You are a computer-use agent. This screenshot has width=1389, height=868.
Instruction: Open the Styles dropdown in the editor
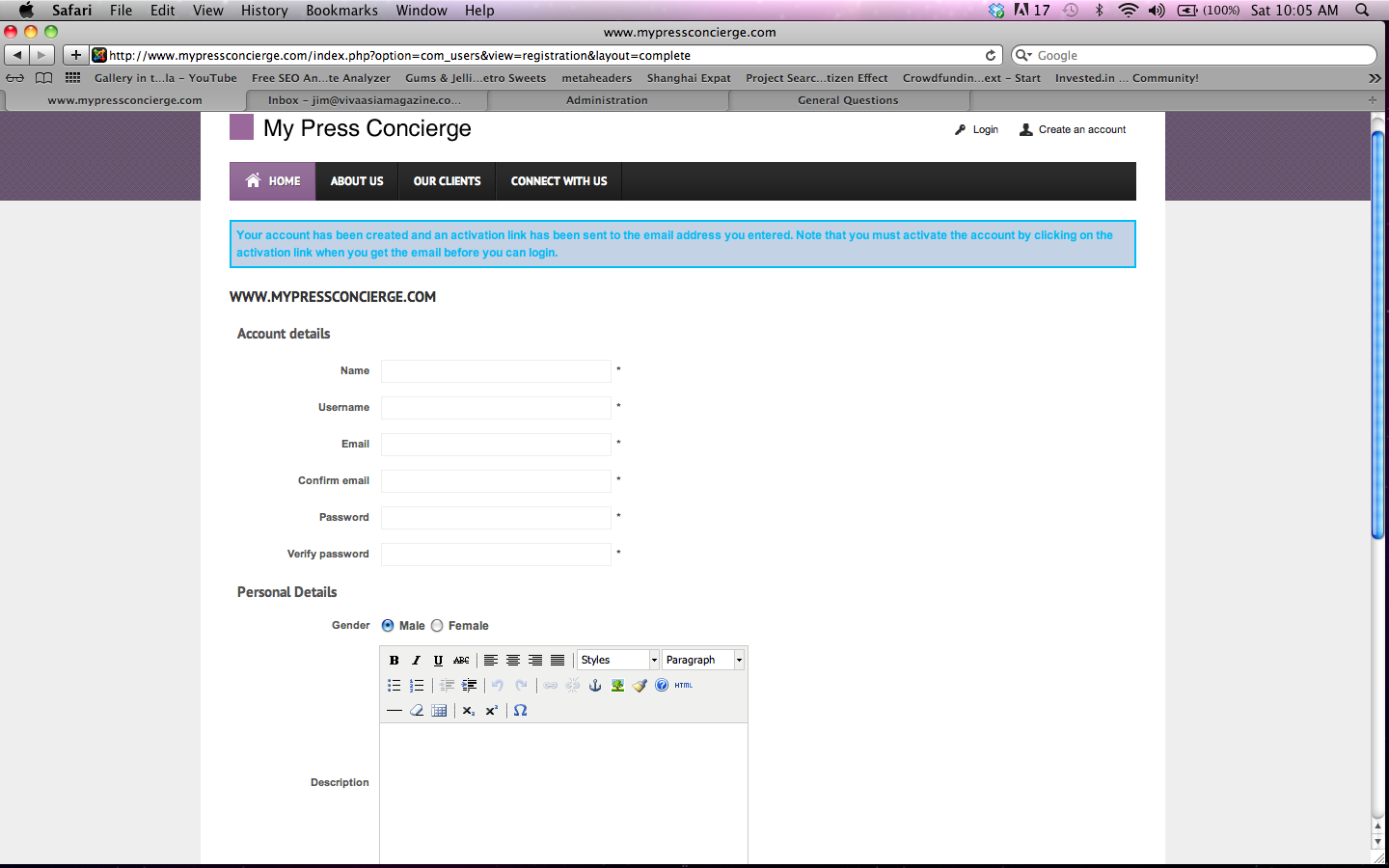(x=617, y=660)
